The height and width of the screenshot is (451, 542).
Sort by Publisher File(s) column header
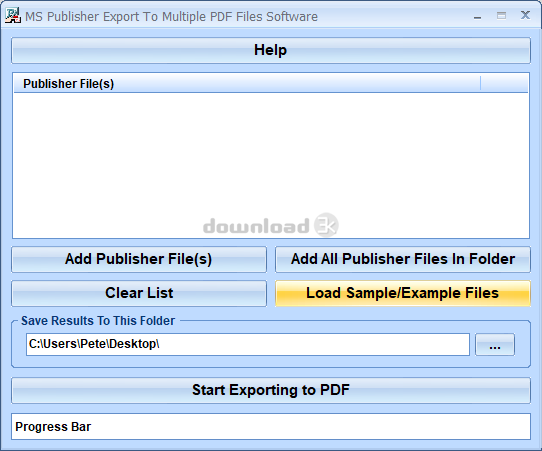pyautogui.click(x=247, y=84)
